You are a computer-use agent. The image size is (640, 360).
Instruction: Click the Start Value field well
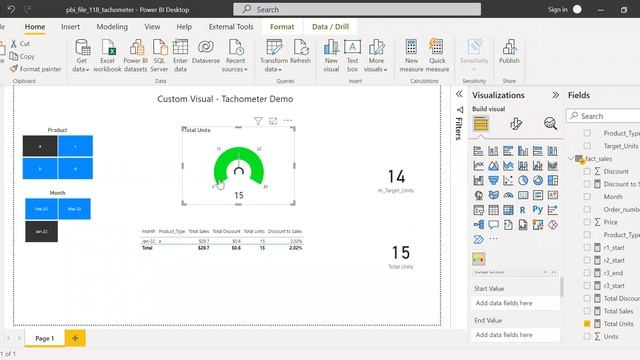(515, 303)
